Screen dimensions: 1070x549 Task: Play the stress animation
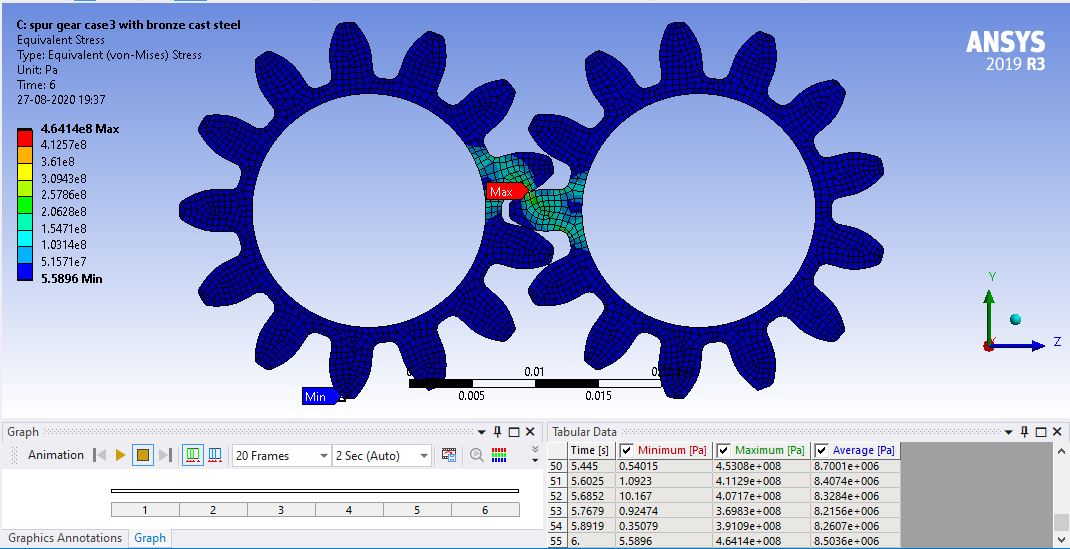click(121, 456)
